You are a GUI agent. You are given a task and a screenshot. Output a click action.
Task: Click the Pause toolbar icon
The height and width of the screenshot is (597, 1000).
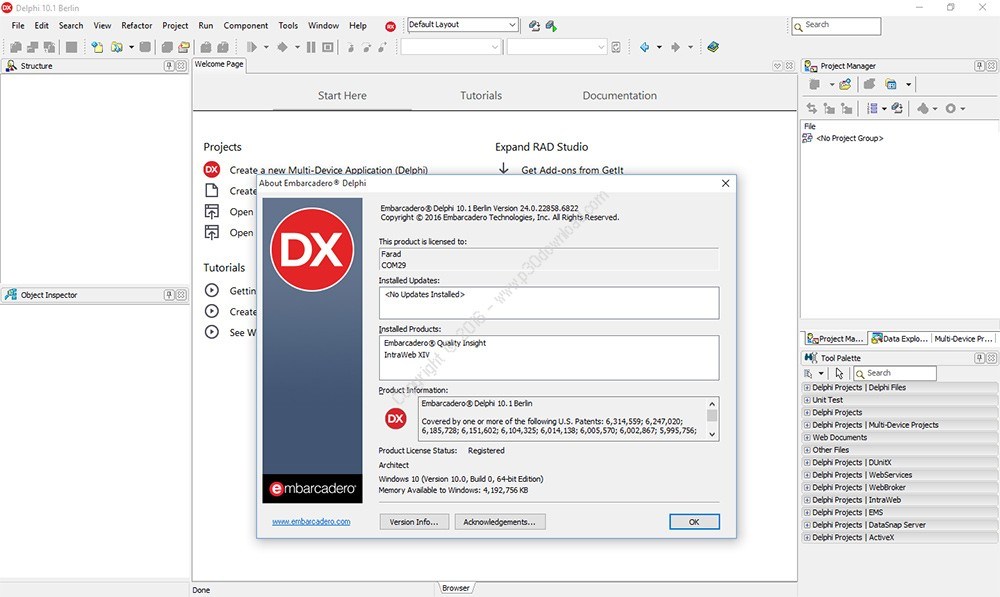[311, 47]
